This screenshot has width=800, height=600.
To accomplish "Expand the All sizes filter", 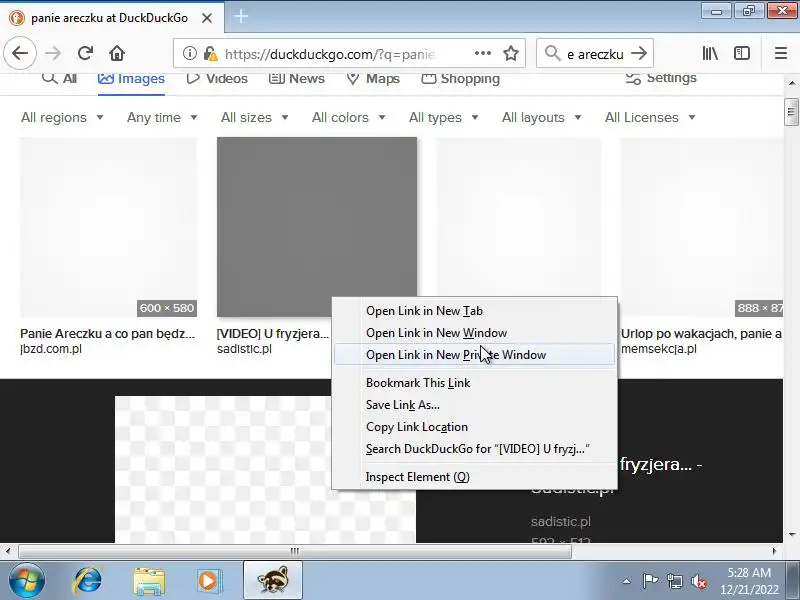I will (x=255, y=117).
